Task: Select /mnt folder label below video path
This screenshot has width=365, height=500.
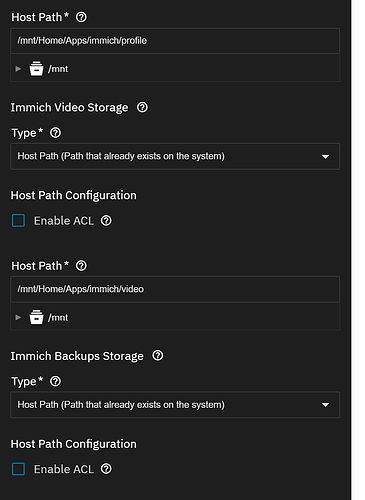Action: click(x=58, y=317)
